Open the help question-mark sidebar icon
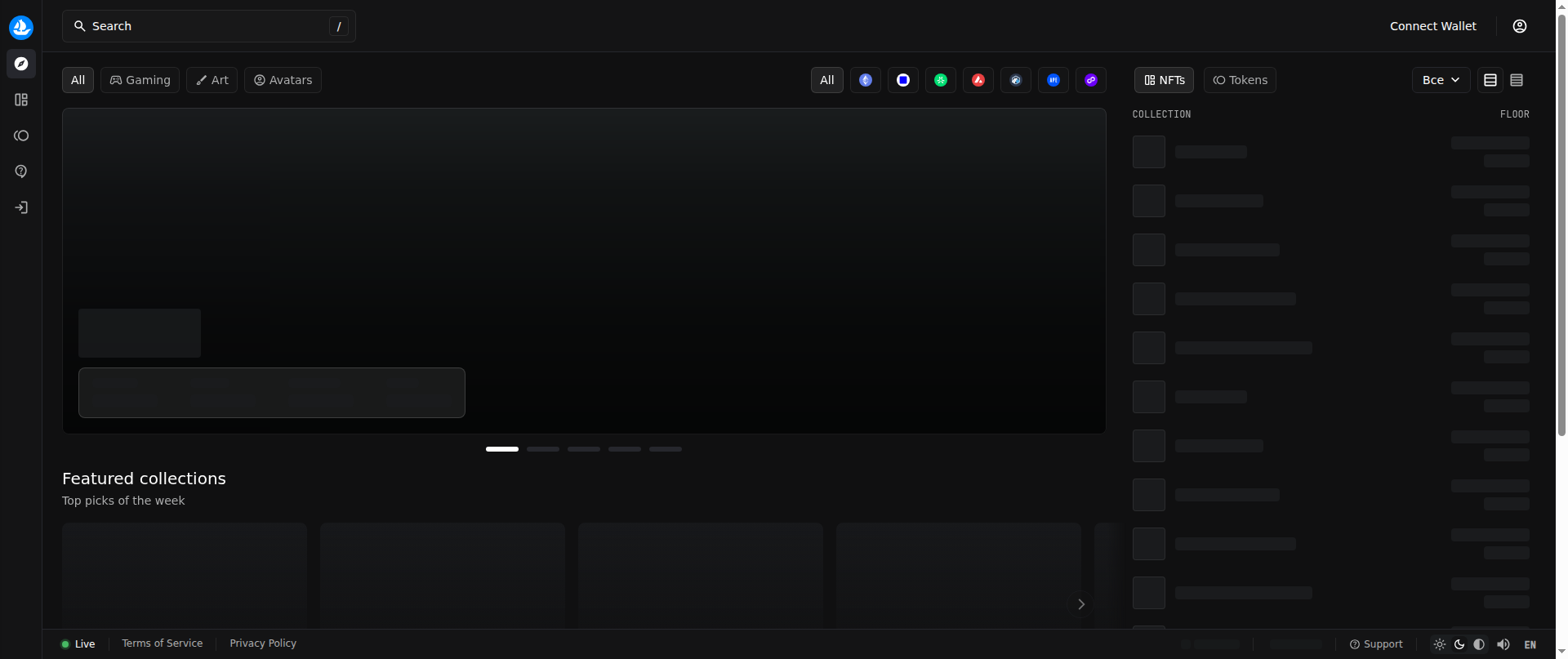This screenshot has width=1568, height=659. [21, 171]
